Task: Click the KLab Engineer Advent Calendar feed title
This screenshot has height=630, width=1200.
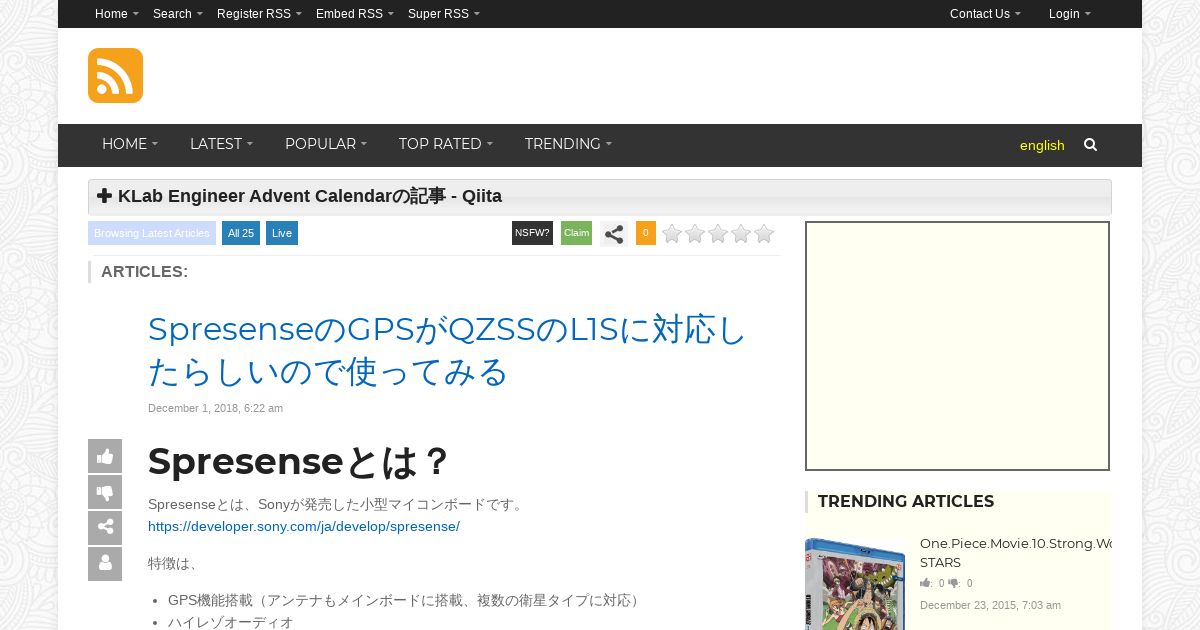Action: [310, 196]
